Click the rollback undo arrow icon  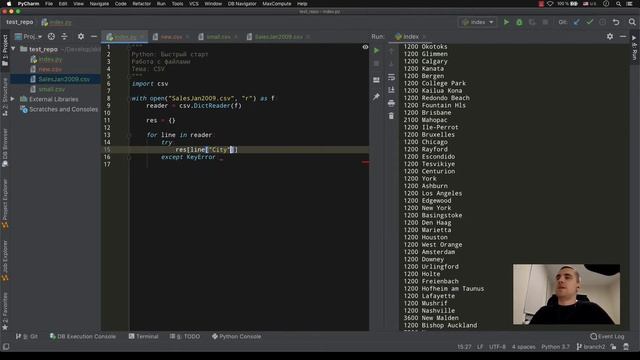point(616,22)
